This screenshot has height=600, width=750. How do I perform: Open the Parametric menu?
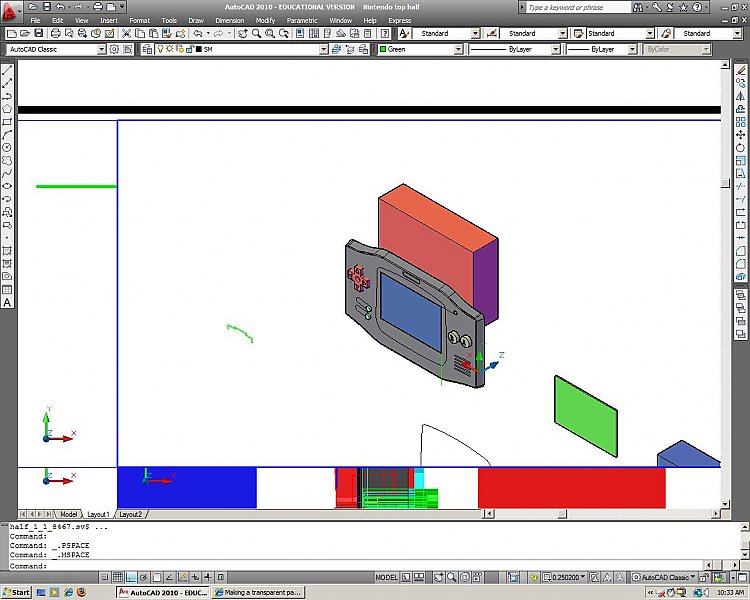302,21
